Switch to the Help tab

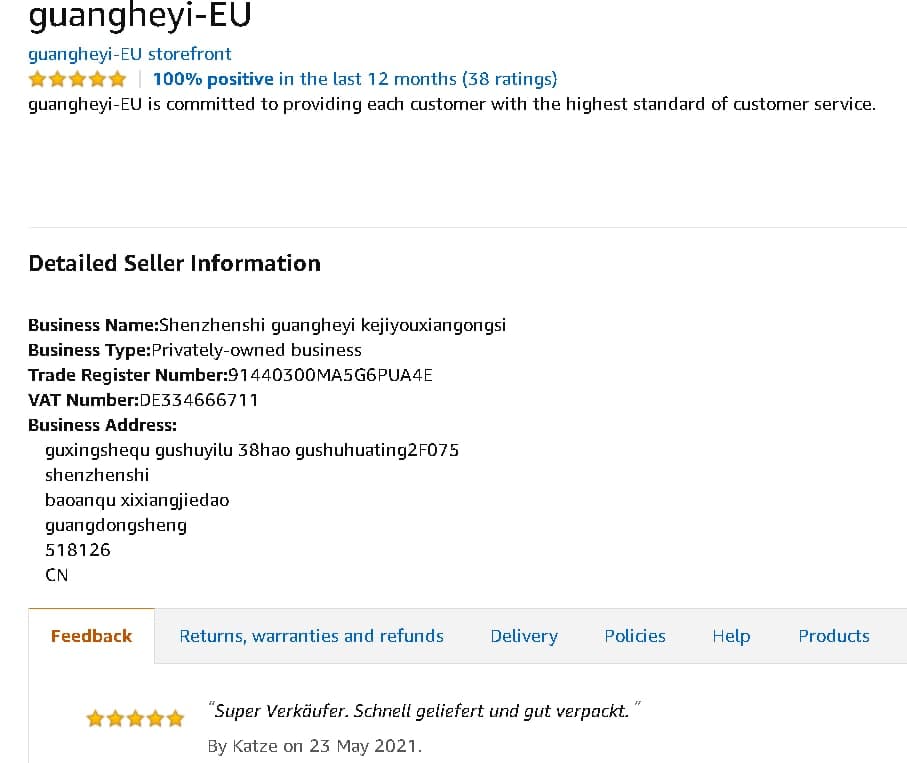[x=731, y=636]
